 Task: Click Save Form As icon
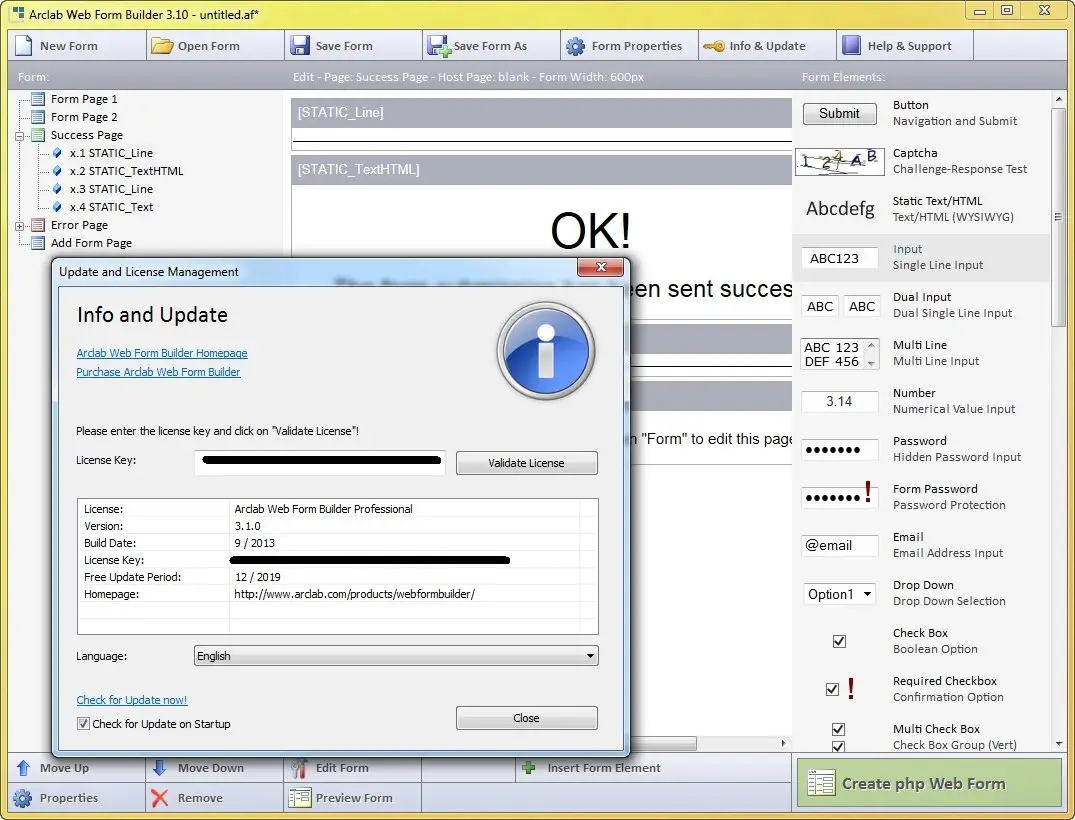(x=438, y=46)
